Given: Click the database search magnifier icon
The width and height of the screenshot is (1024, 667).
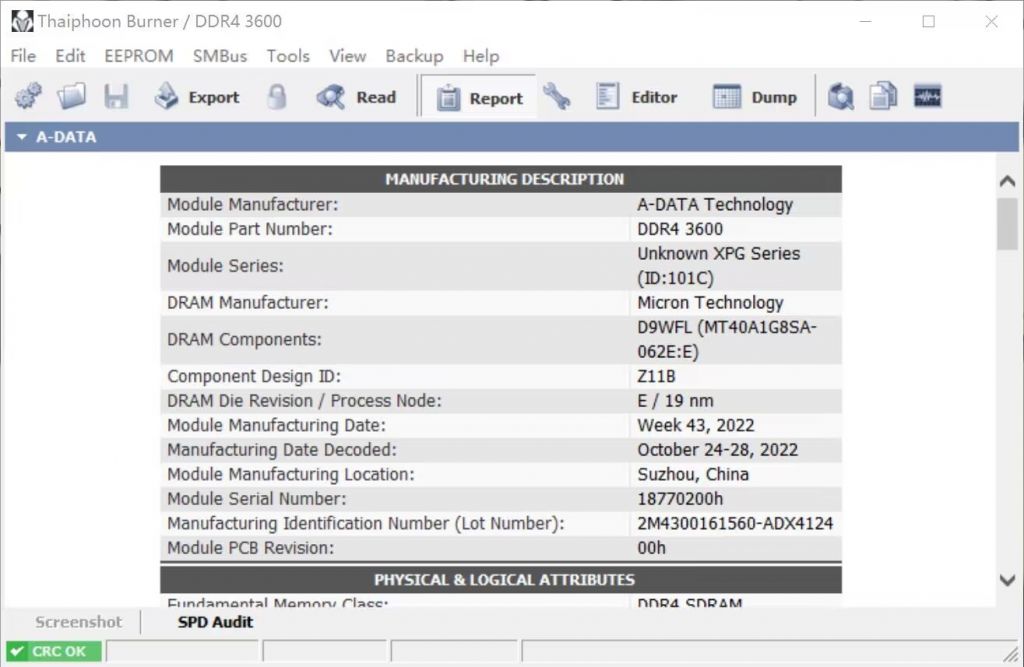Looking at the screenshot, I should click(841, 97).
